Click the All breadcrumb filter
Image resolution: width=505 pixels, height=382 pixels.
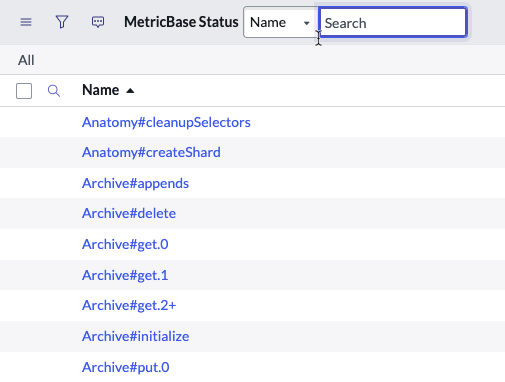point(26,60)
